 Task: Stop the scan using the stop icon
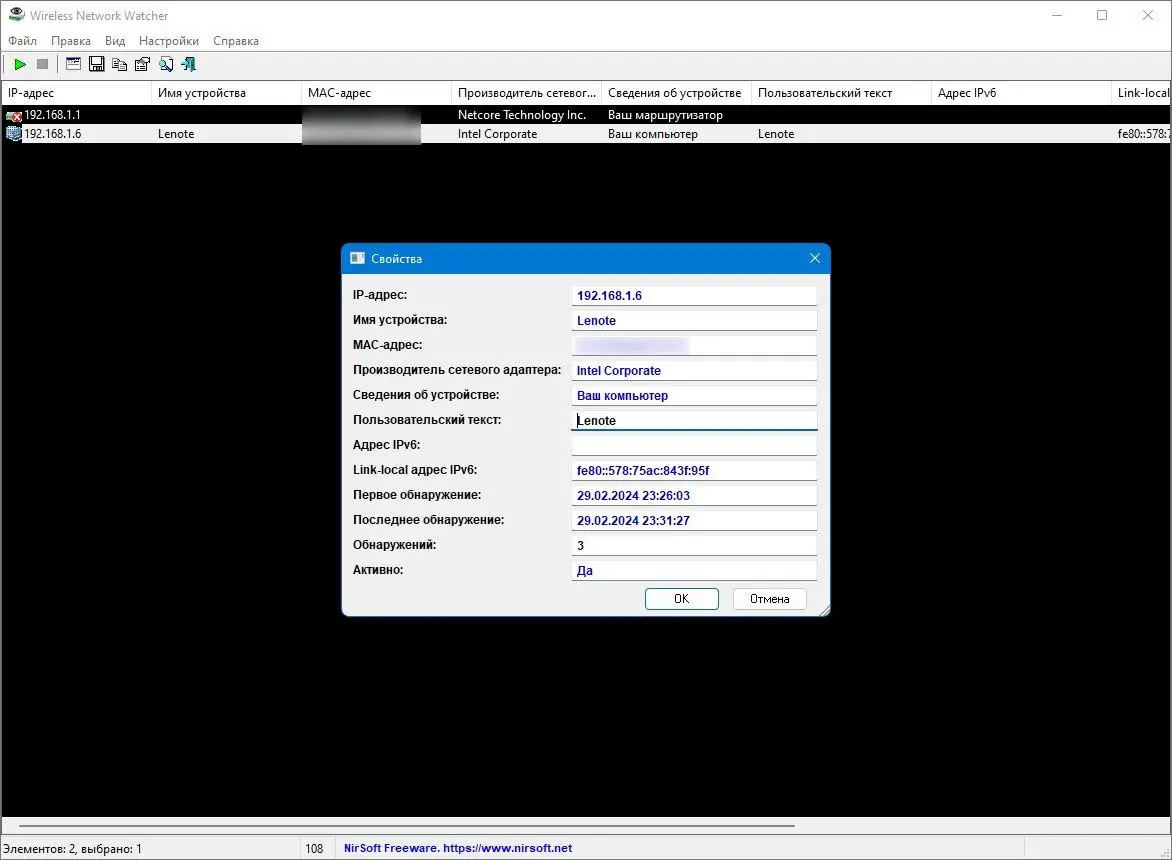[x=41, y=63]
